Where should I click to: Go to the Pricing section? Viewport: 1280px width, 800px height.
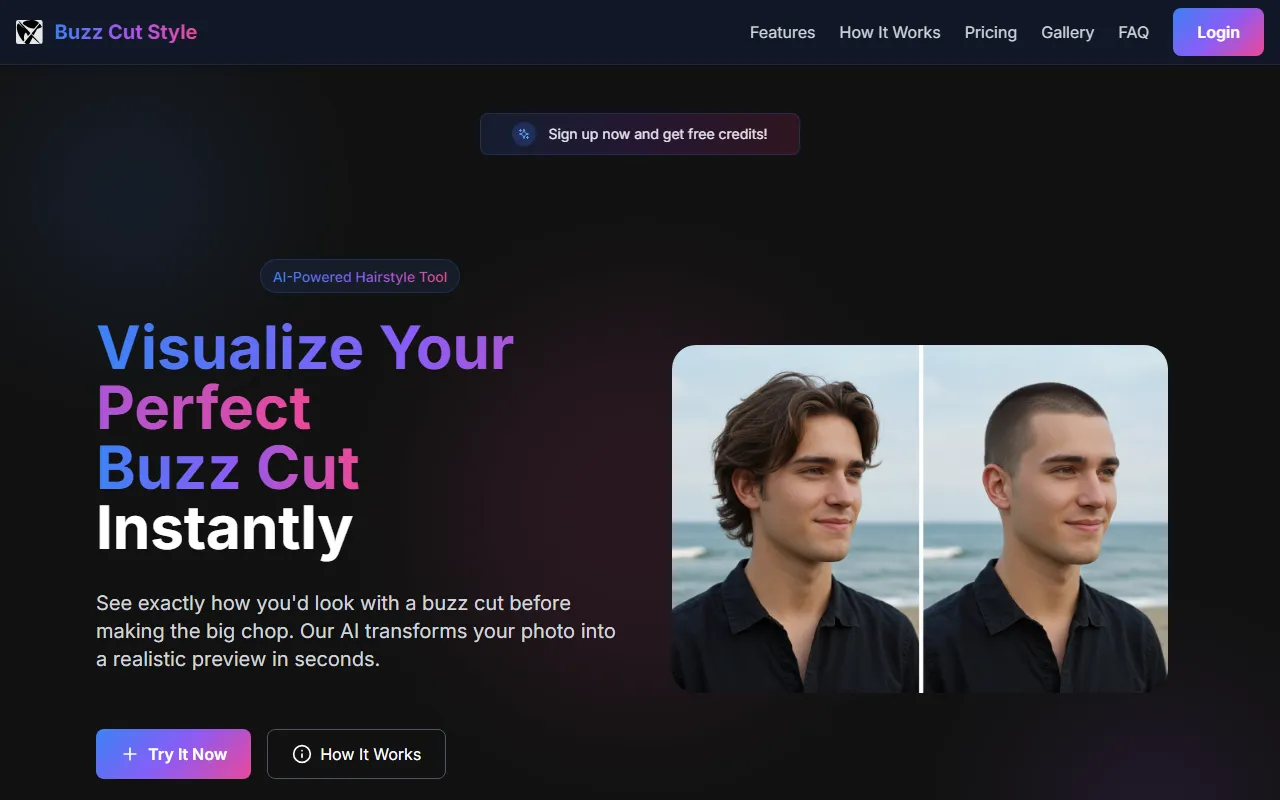click(x=991, y=32)
